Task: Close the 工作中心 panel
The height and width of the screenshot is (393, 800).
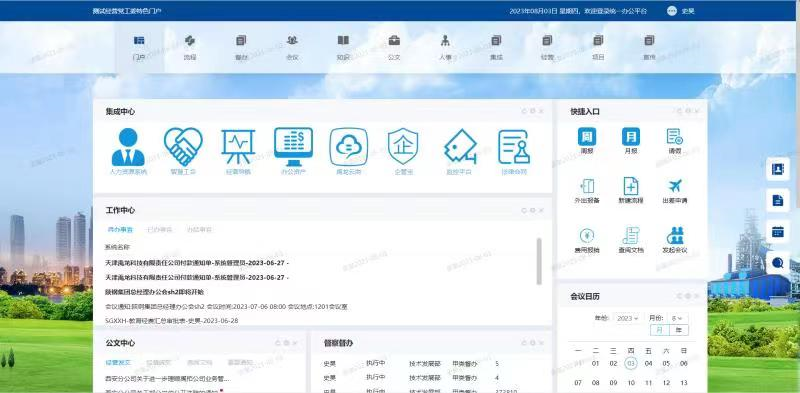Action: click(x=541, y=210)
